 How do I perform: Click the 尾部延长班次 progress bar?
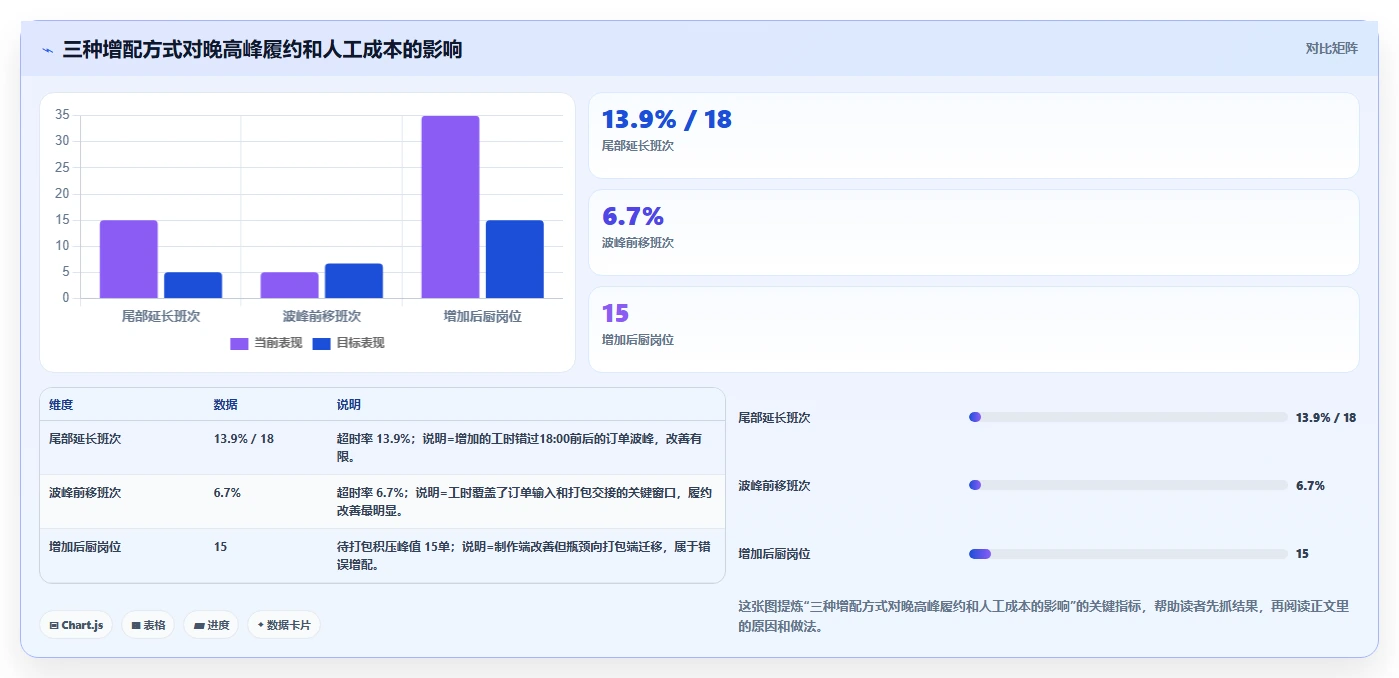[1128, 417]
